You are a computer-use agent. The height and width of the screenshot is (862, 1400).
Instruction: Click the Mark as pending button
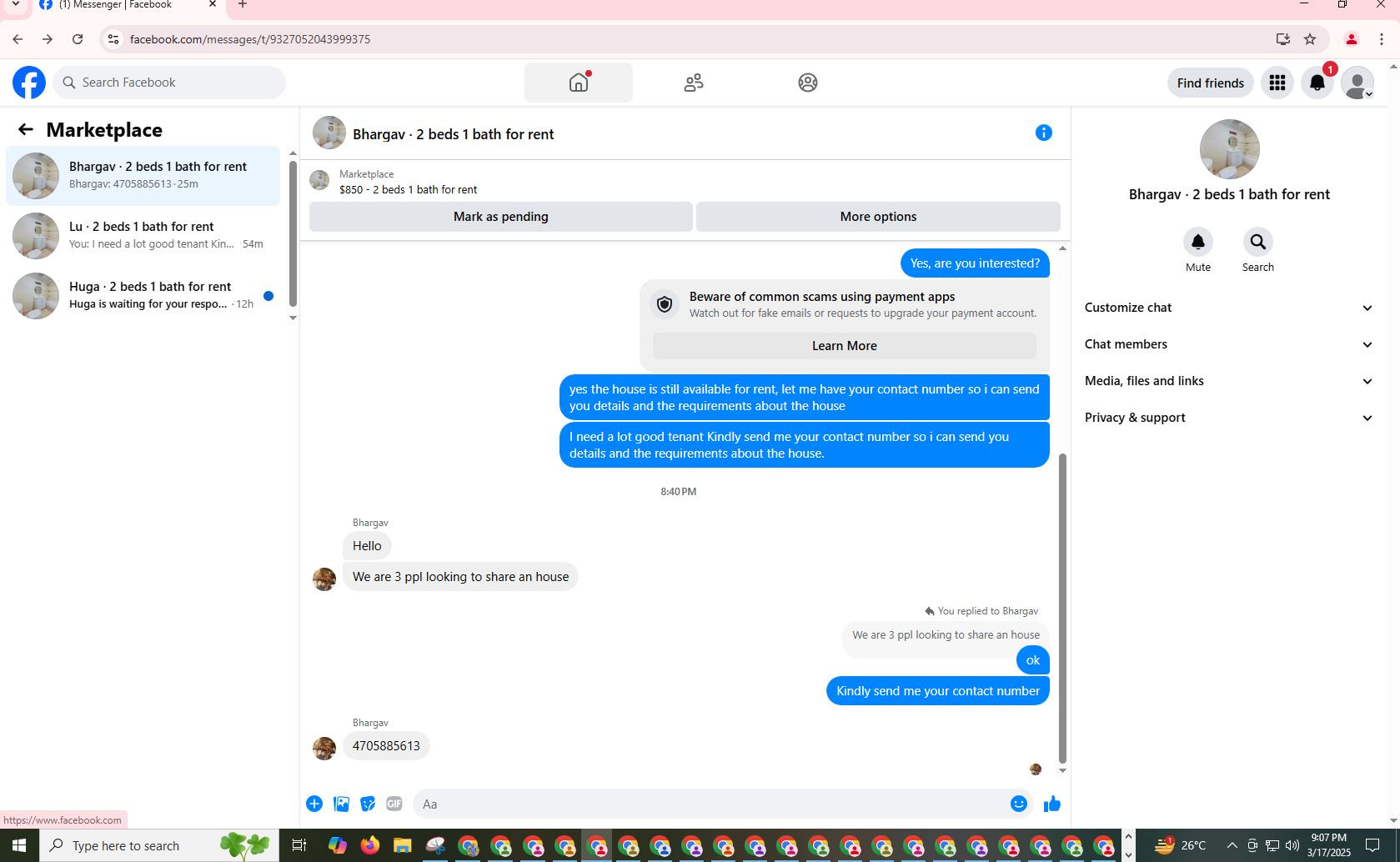pos(501,217)
